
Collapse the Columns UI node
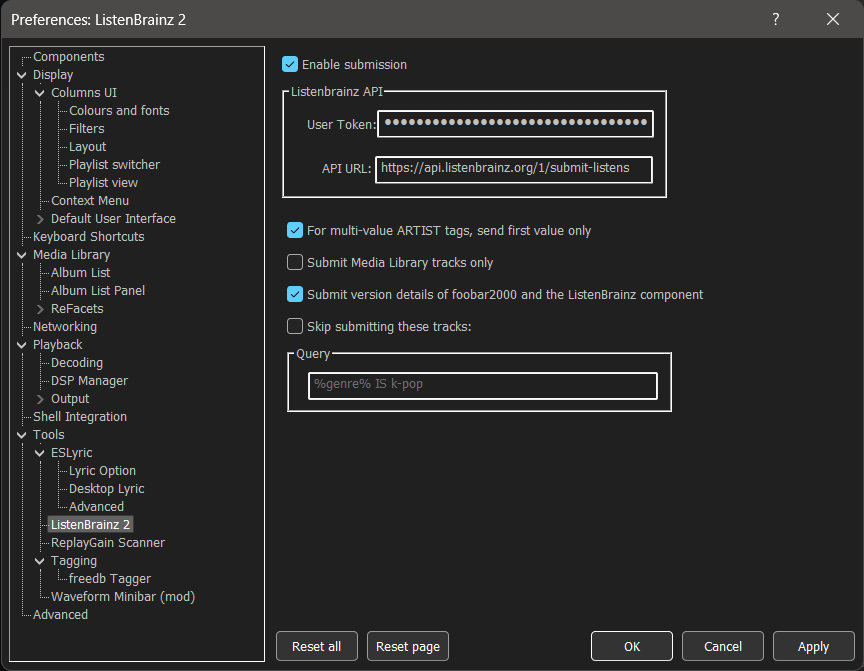pyautogui.click(x=40, y=93)
